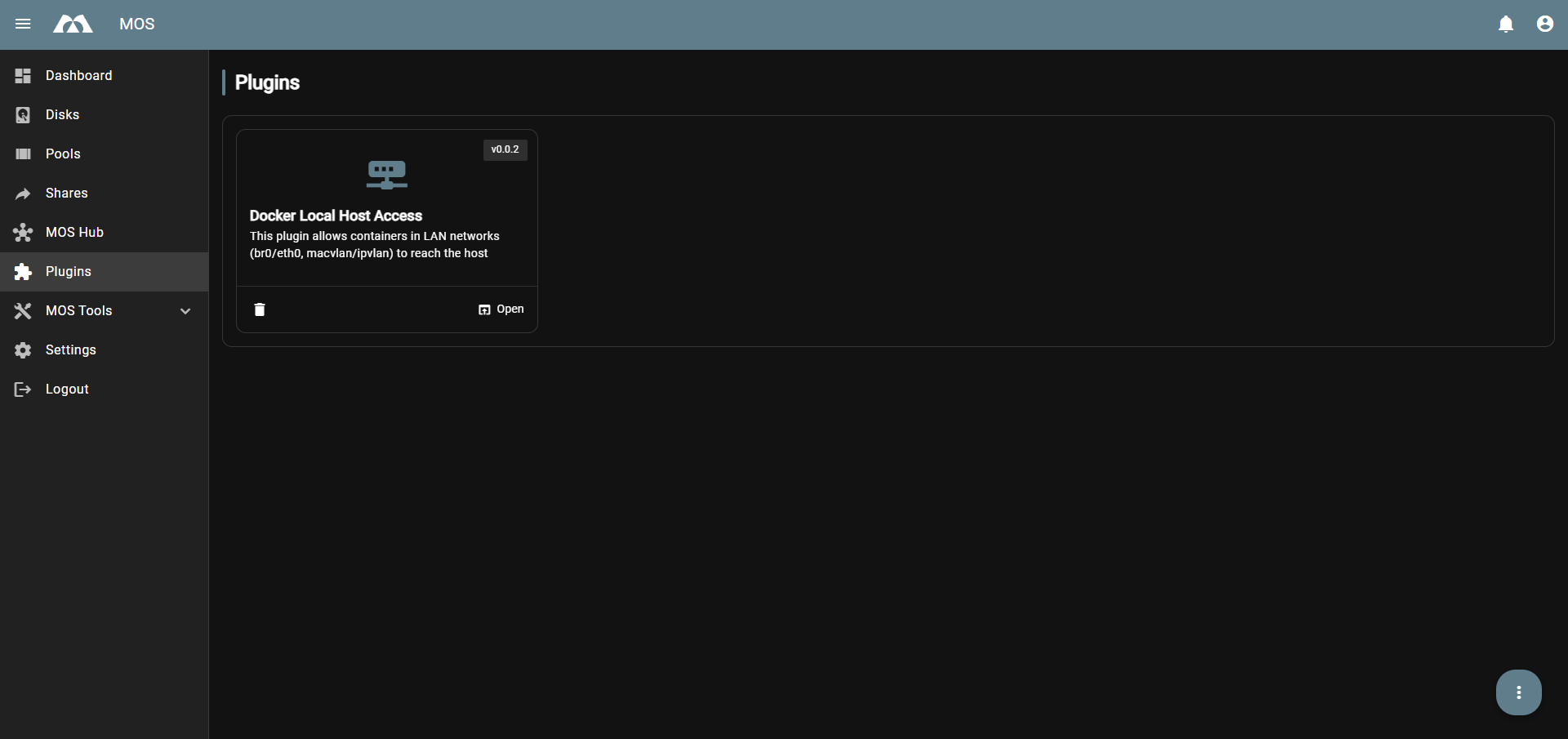Click the v0.0.2 version badge
The image size is (1568, 739).
click(505, 149)
